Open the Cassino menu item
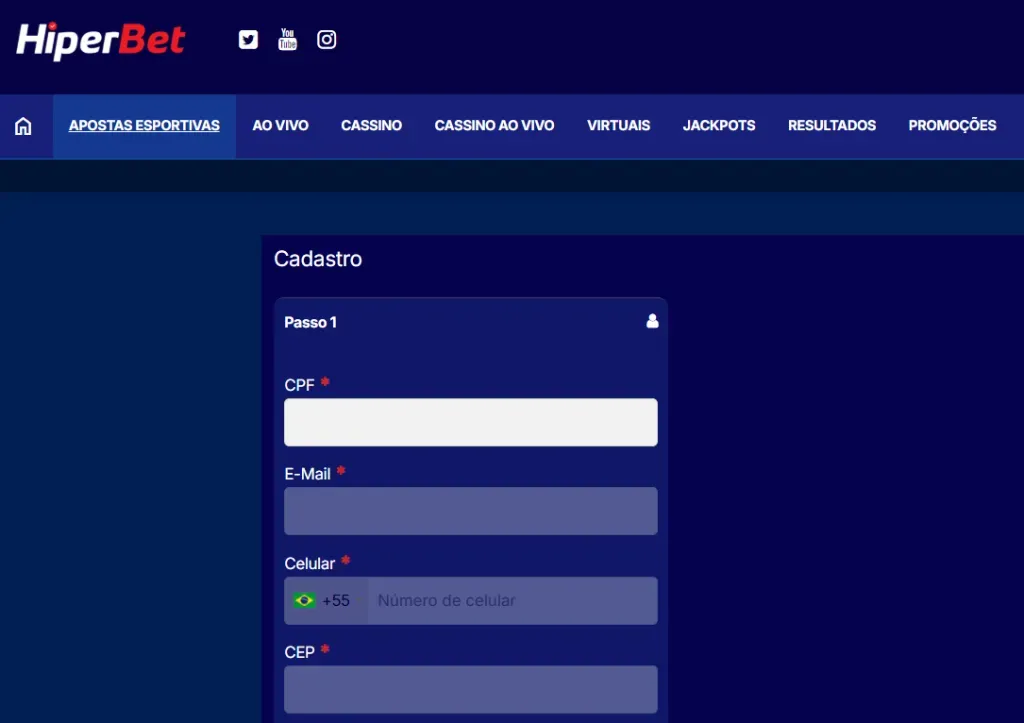The height and width of the screenshot is (723, 1024). (x=371, y=126)
